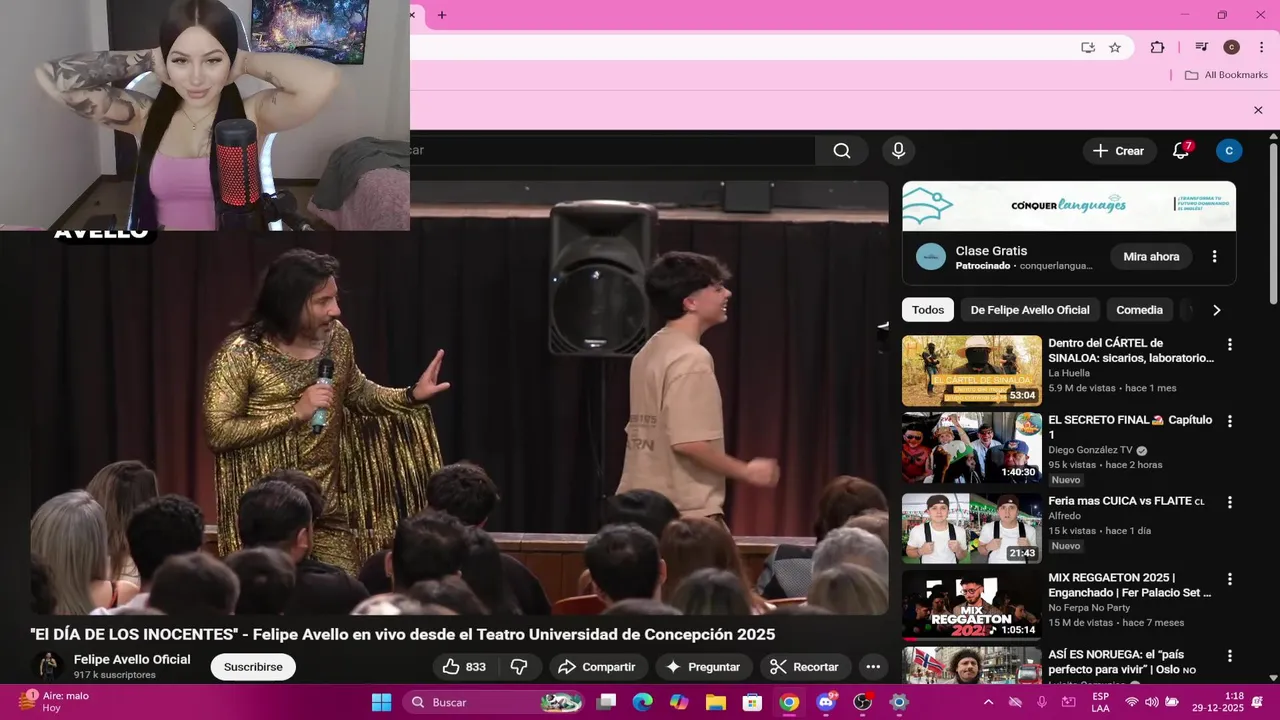Open the YouTube account avatar
Screen dimensions: 1280x720
point(1229,151)
